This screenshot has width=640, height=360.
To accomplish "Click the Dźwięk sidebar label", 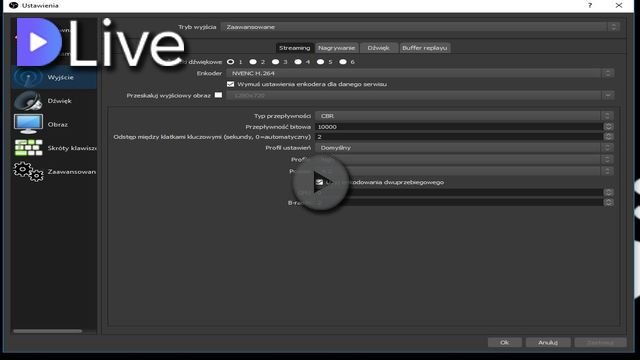I will [x=60, y=101].
